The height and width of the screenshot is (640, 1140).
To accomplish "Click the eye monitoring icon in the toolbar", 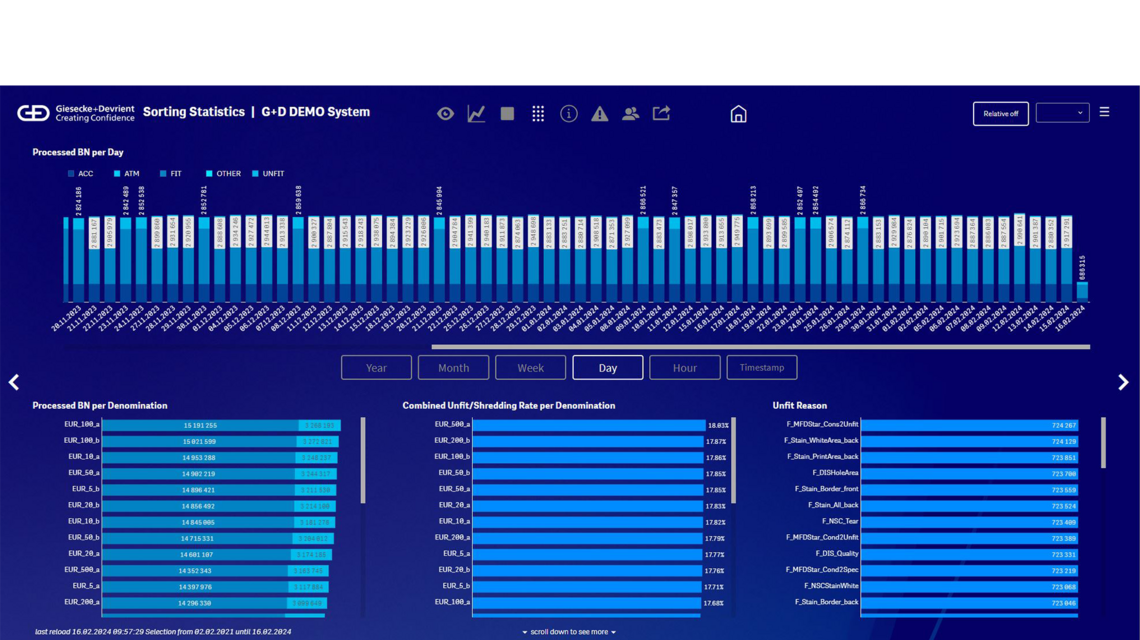I will (446, 113).
